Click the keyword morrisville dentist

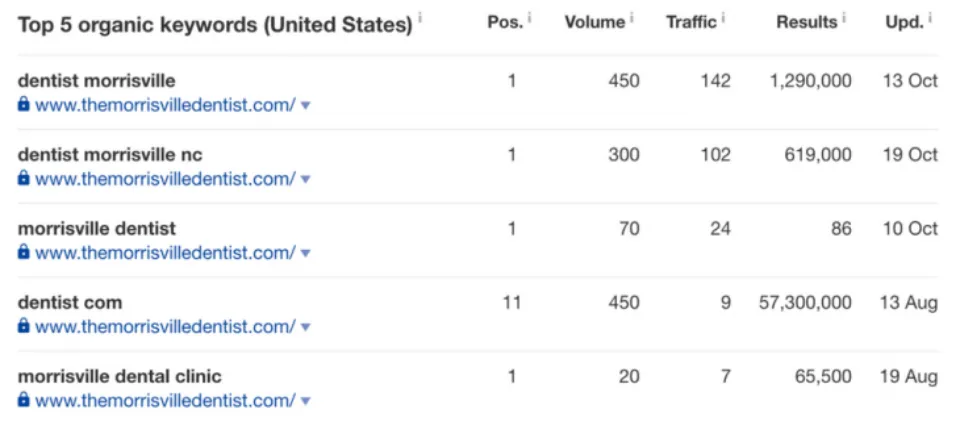(x=97, y=228)
